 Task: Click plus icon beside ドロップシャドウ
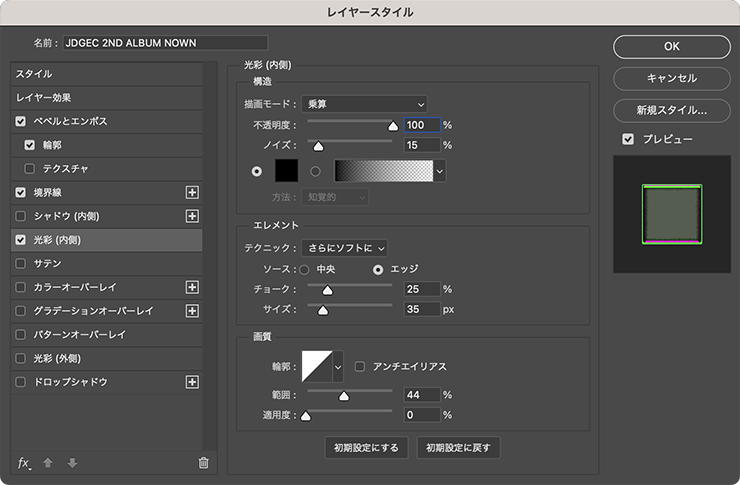pos(193,382)
